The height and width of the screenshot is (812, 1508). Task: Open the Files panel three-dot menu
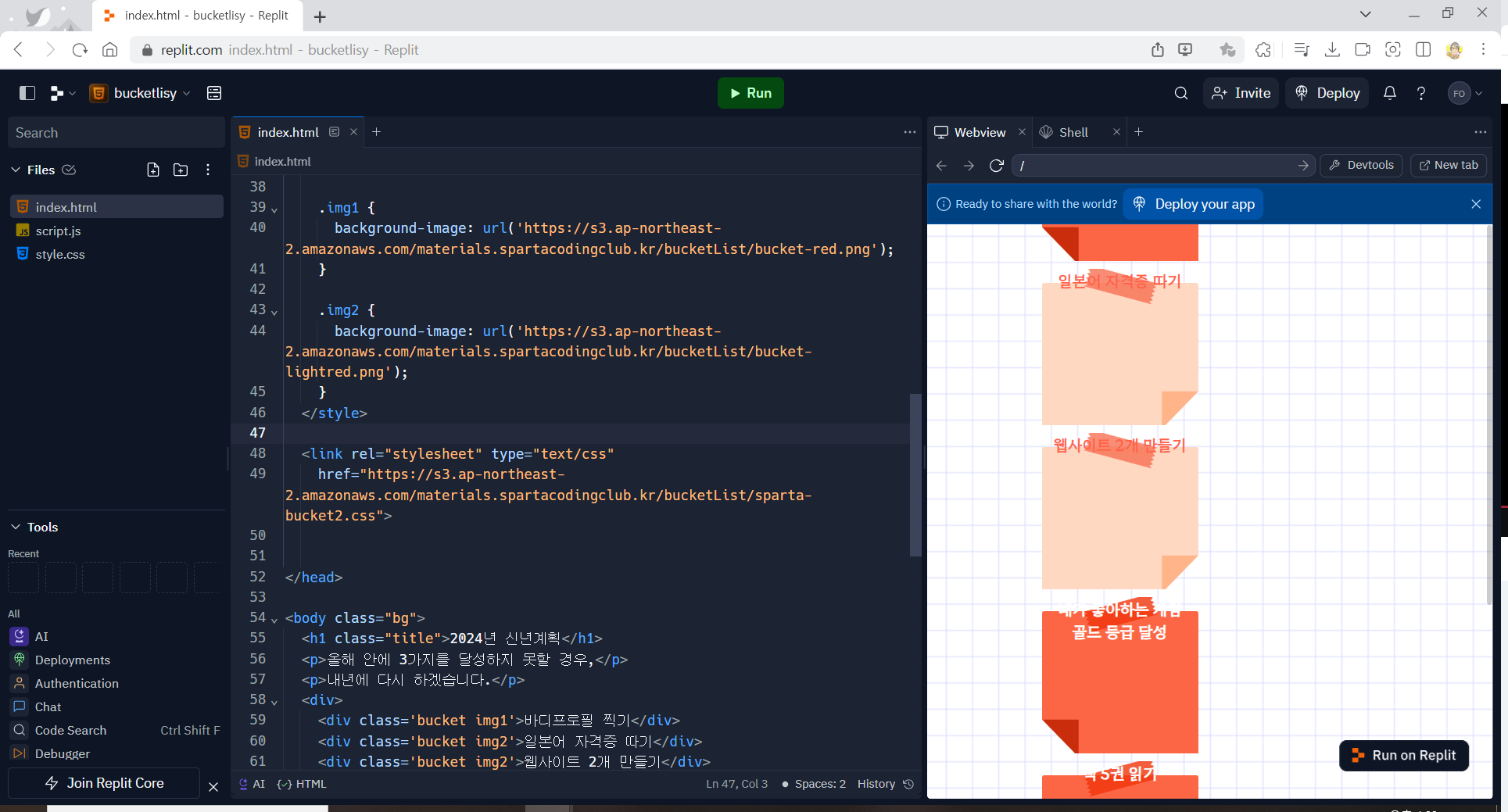coord(208,170)
